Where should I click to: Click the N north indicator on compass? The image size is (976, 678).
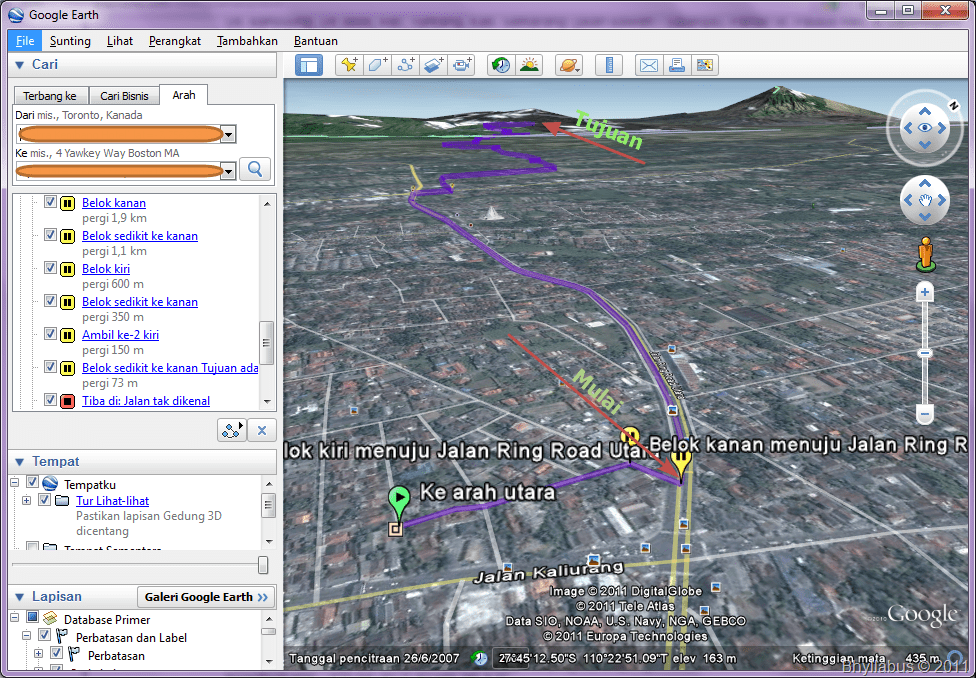tap(953, 106)
